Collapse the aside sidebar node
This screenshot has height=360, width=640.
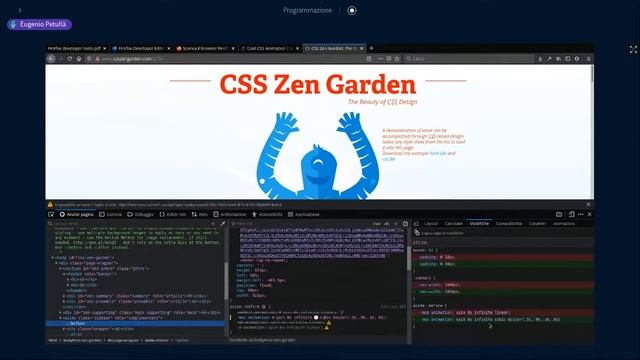tap(60, 318)
